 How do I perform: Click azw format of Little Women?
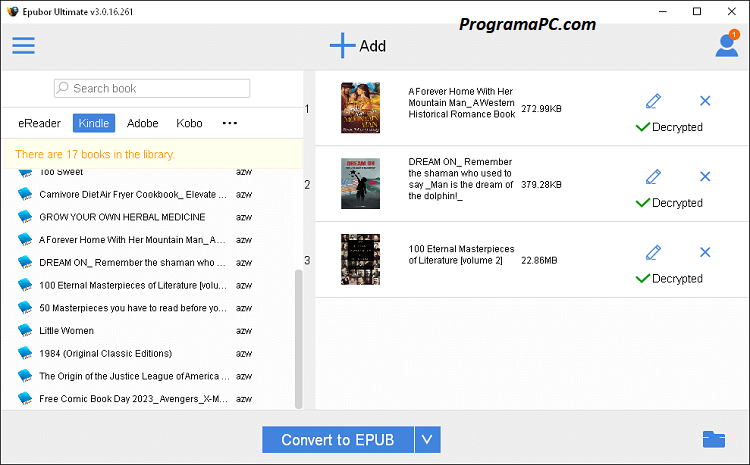243,331
